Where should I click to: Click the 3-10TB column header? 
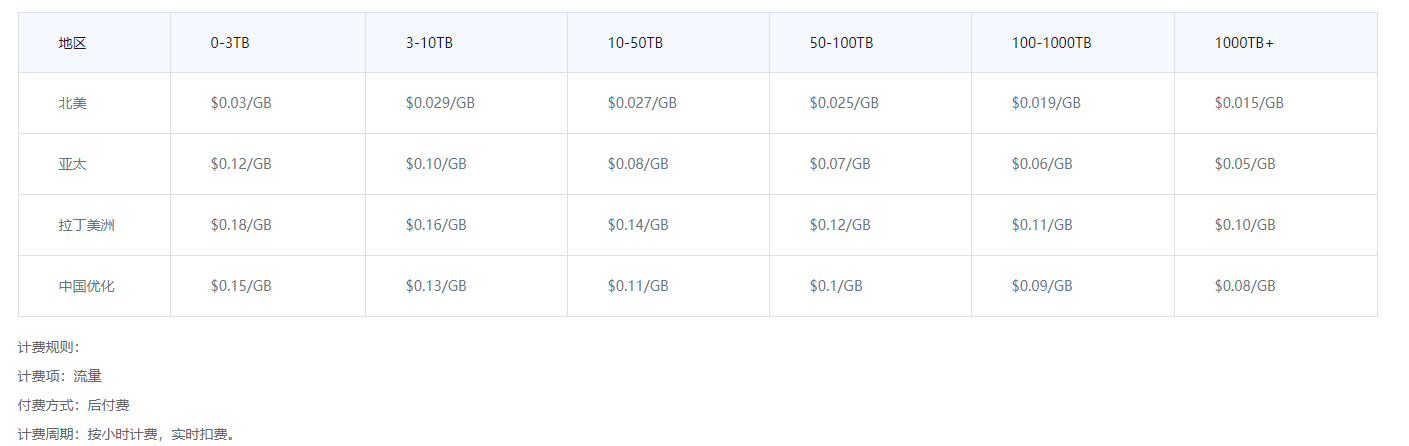click(x=429, y=43)
